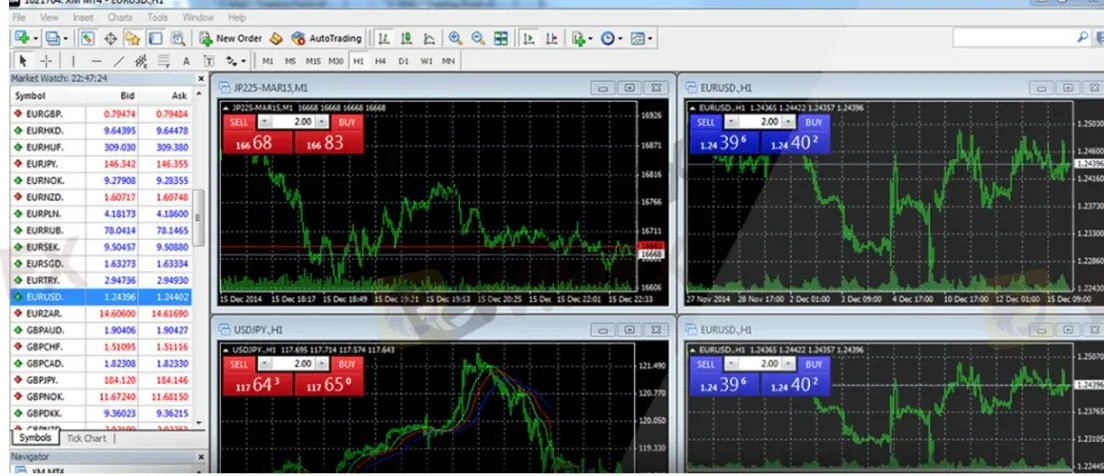Switch to the Symbols tab

(x=35, y=437)
